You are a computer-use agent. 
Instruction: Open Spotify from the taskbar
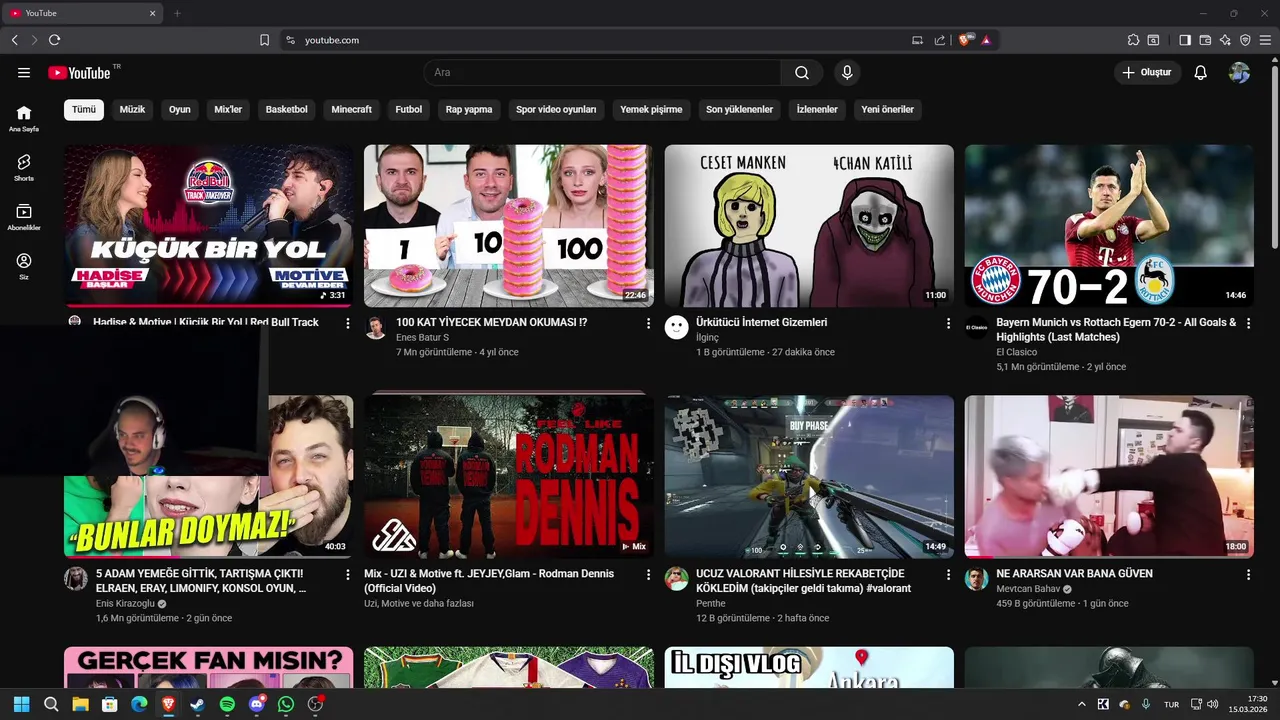click(x=227, y=705)
